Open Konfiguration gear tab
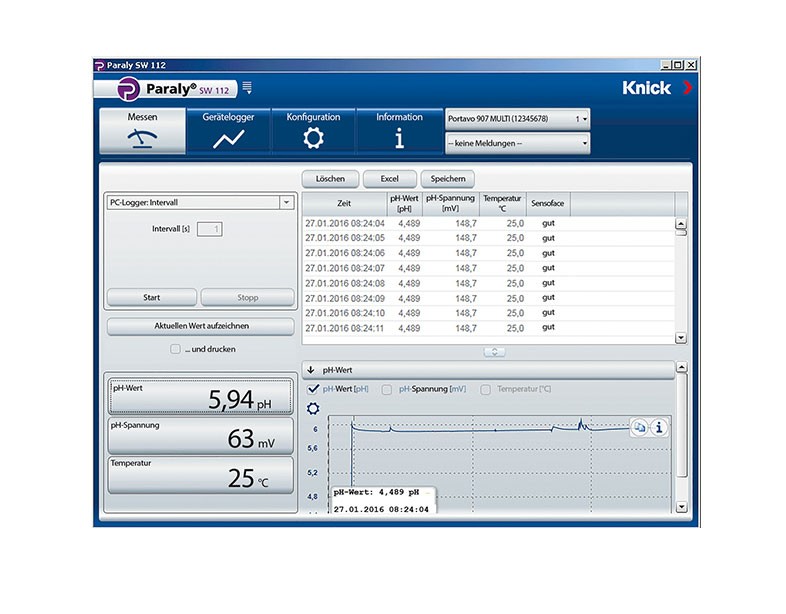Image resolution: width=786 pixels, height=614 pixels. pos(313,131)
